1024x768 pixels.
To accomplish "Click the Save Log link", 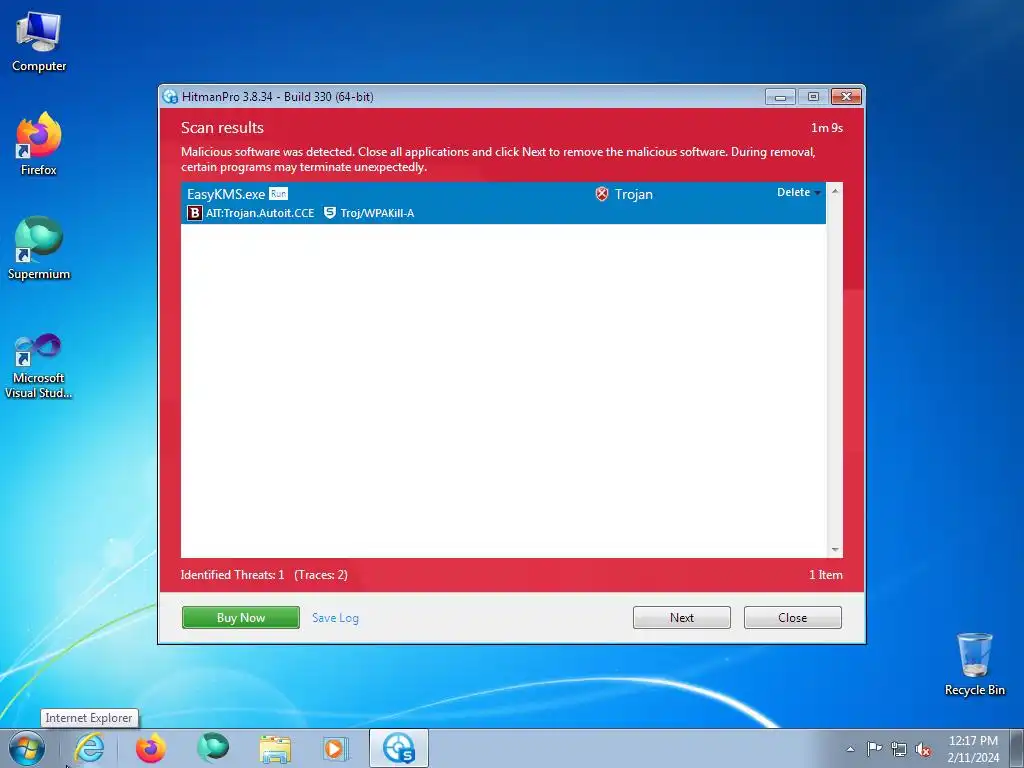I will pos(335,618).
